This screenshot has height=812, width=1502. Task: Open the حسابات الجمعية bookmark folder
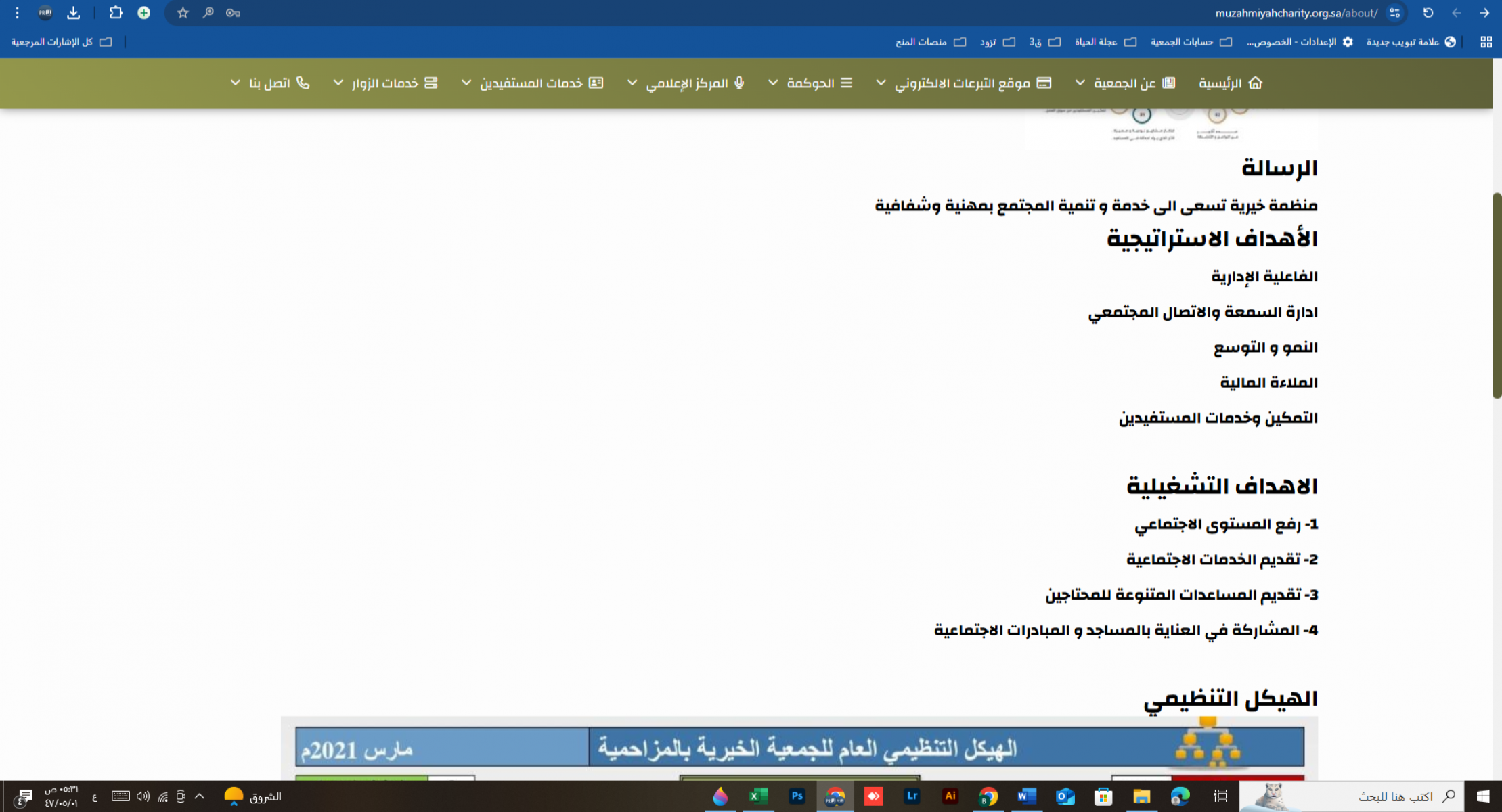[1191, 42]
